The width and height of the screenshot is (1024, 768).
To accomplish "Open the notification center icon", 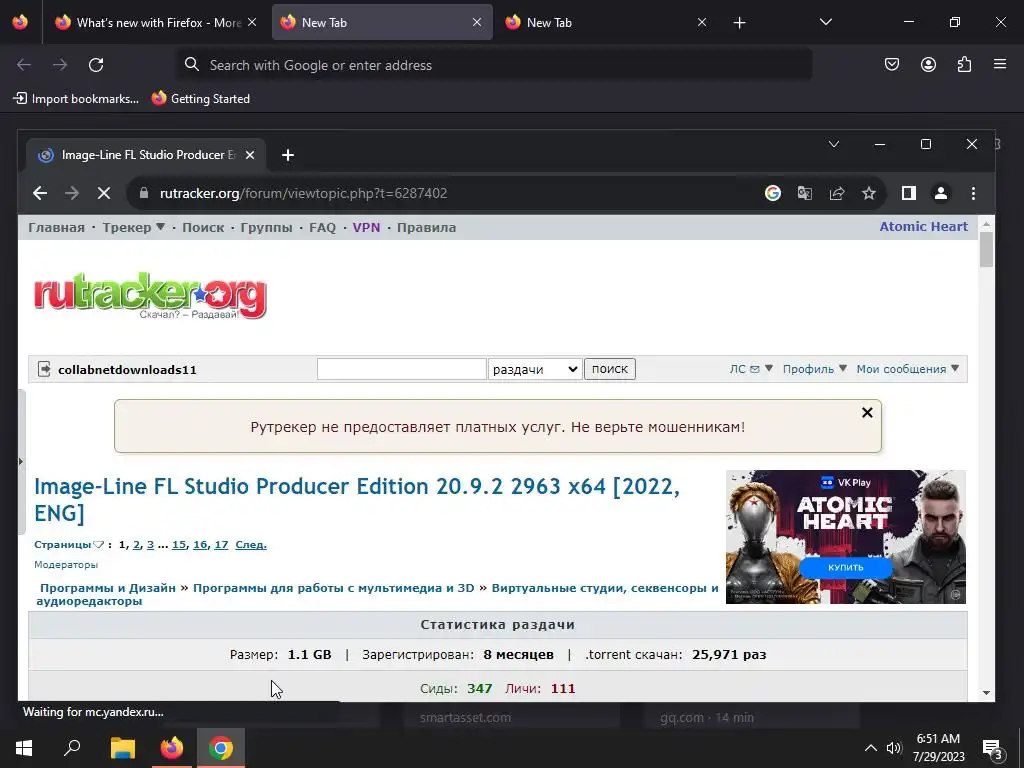I will [993, 749].
